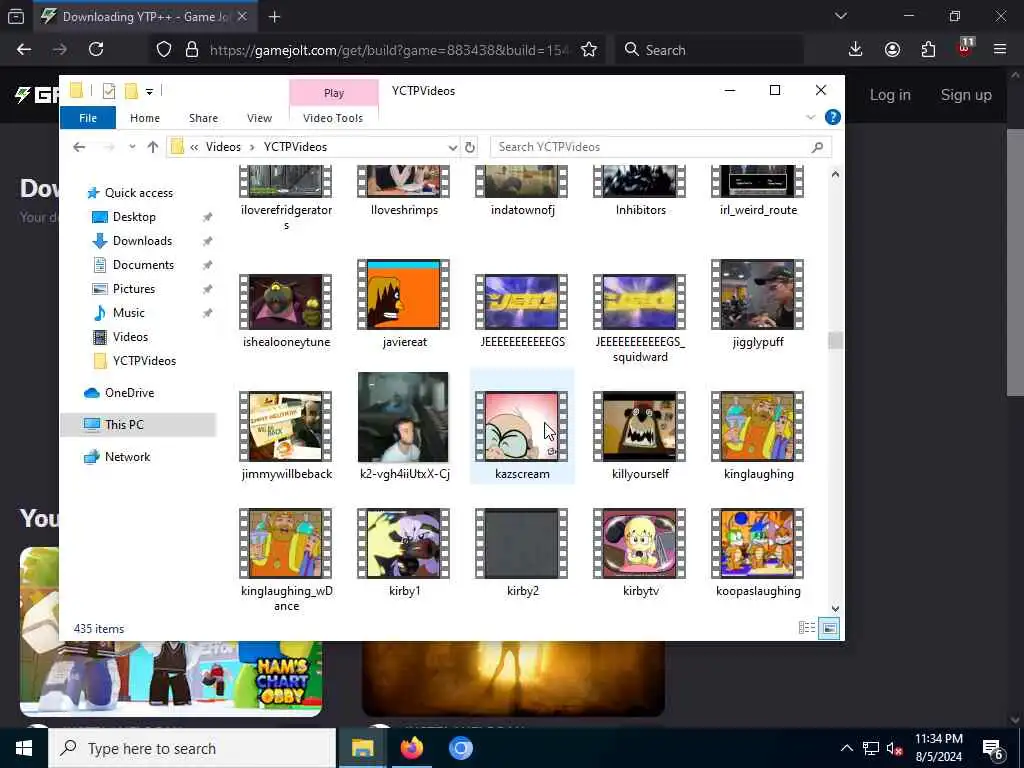
Task: Click the double chevron in address breadcrumb
Action: 194,148
